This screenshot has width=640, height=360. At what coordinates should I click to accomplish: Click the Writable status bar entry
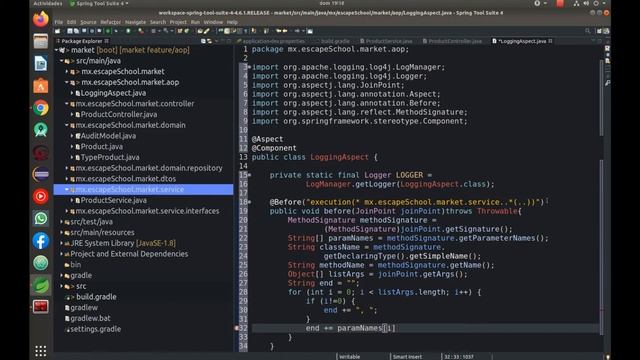tap(350, 357)
